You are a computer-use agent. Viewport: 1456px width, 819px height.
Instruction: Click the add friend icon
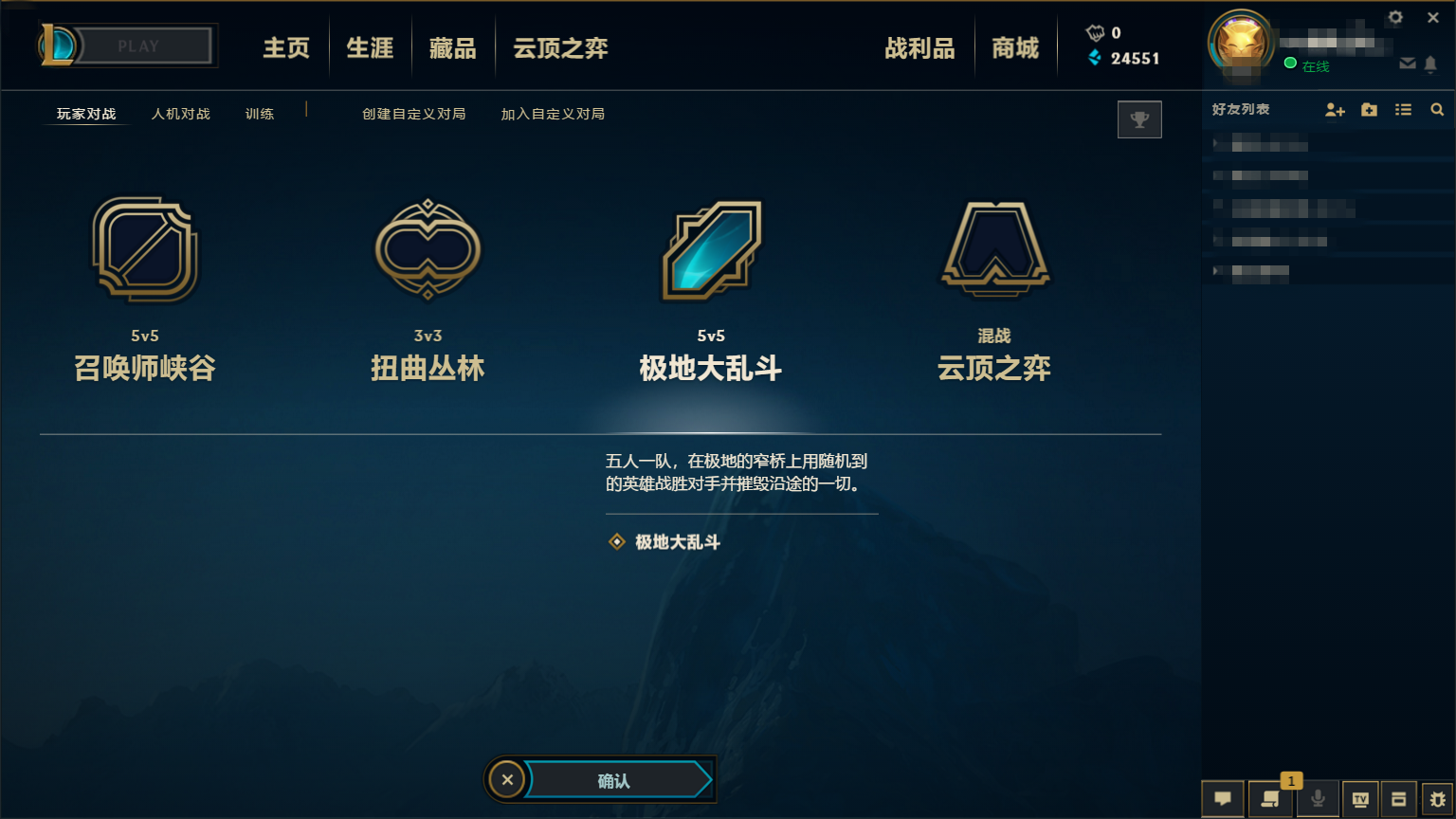[x=1335, y=110]
